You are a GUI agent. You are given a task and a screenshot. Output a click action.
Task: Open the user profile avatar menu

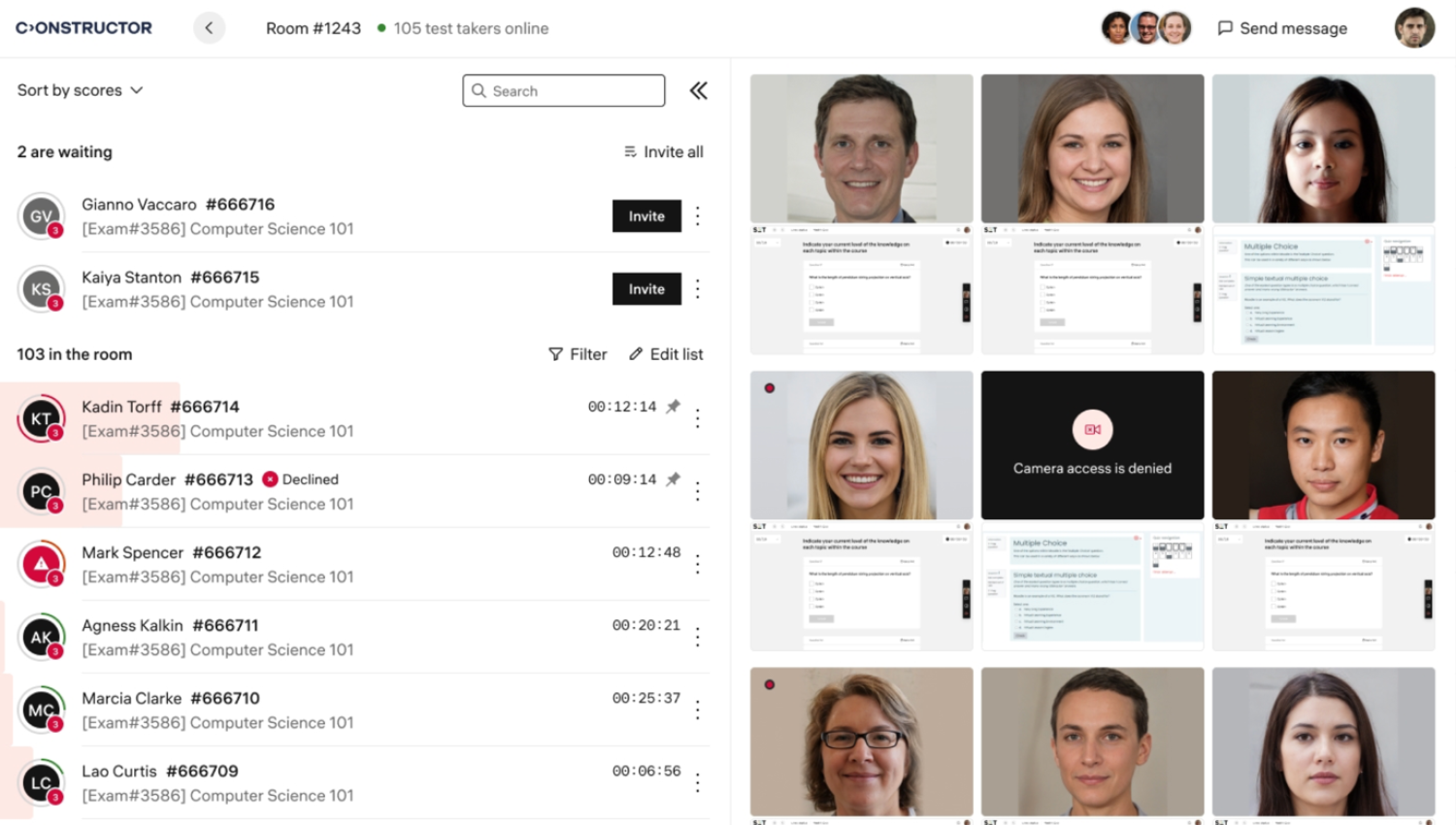1414,28
